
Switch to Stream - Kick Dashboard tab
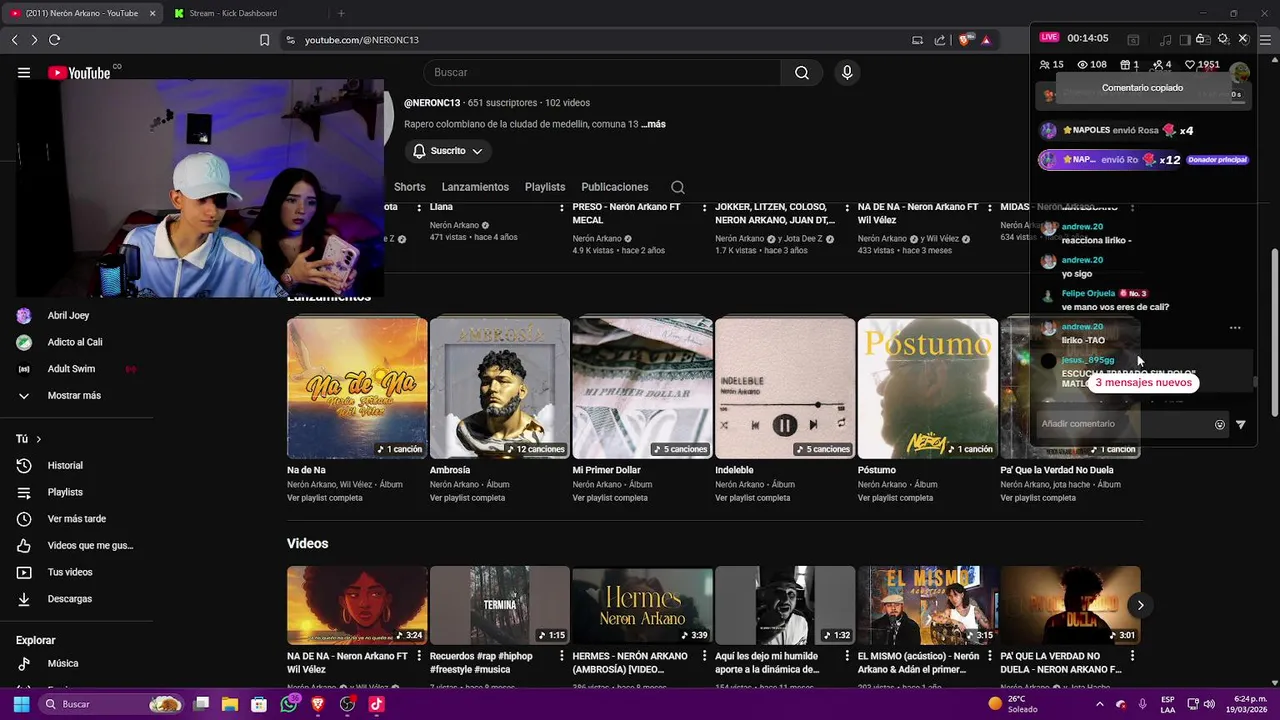point(233,13)
